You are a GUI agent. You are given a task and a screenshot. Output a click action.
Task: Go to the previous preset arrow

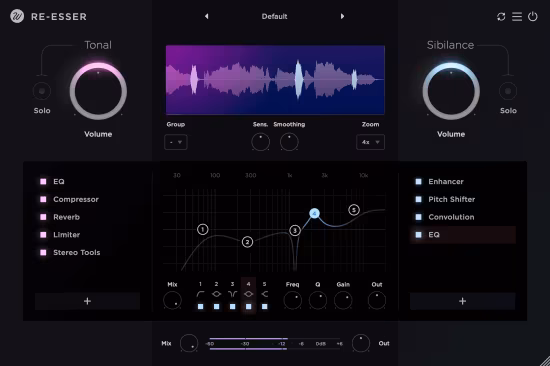[207, 16]
